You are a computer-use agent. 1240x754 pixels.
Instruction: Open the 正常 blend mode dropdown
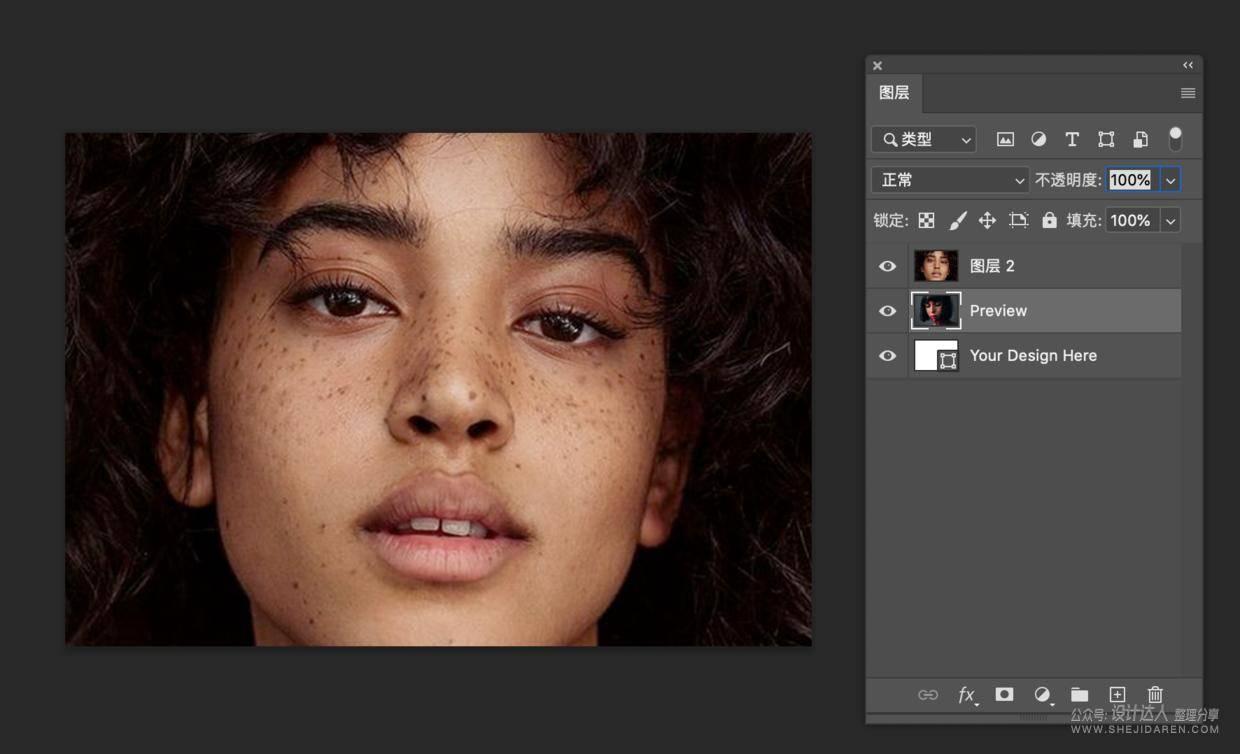pos(950,180)
